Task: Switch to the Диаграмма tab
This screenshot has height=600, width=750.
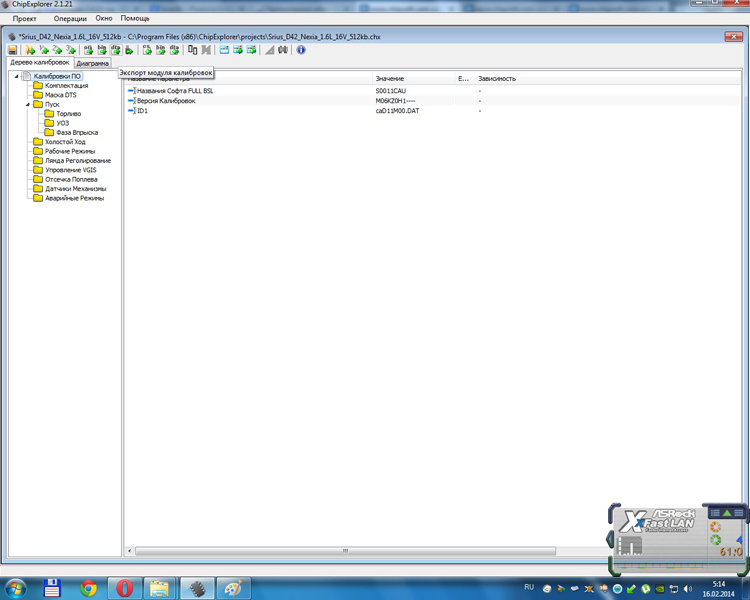Action: click(93, 63)
